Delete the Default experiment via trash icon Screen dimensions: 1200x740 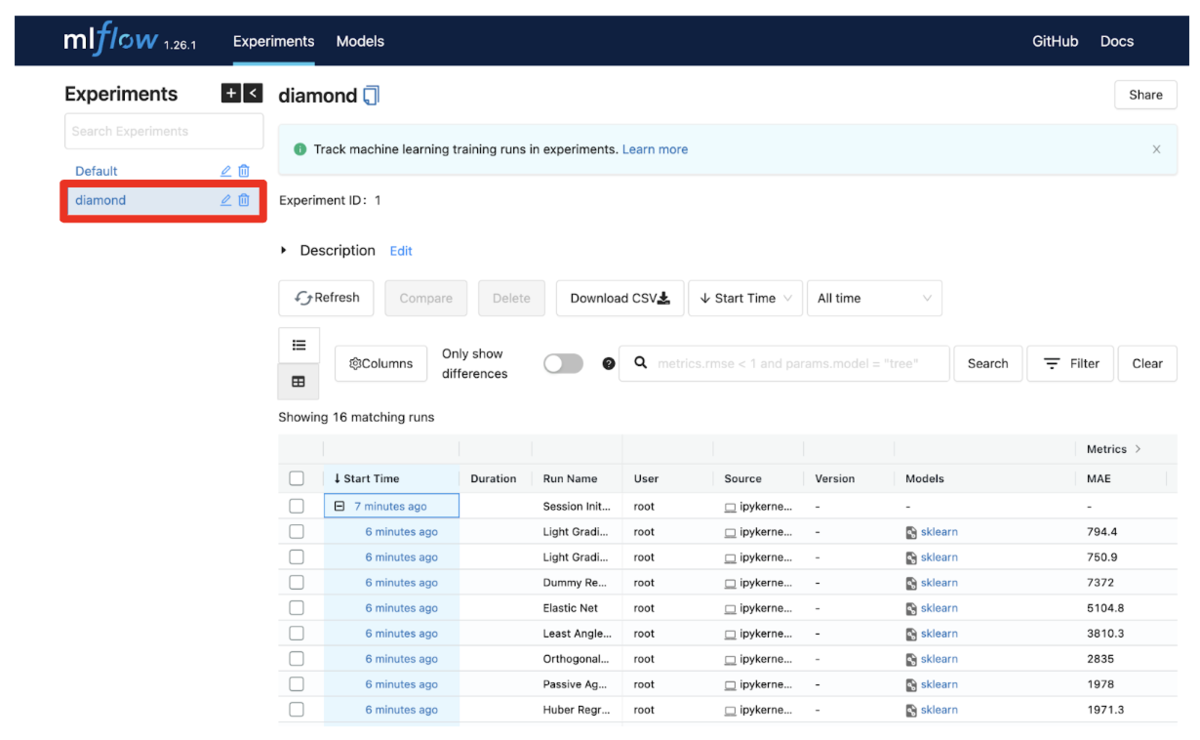(x=244, y=171)
